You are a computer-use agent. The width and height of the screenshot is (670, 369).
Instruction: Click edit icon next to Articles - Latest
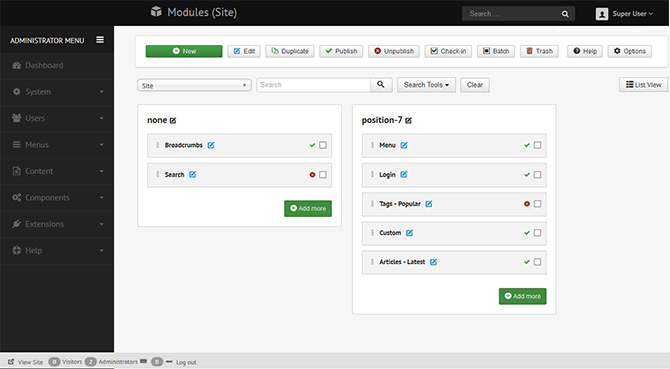click(x=433, y=262)
